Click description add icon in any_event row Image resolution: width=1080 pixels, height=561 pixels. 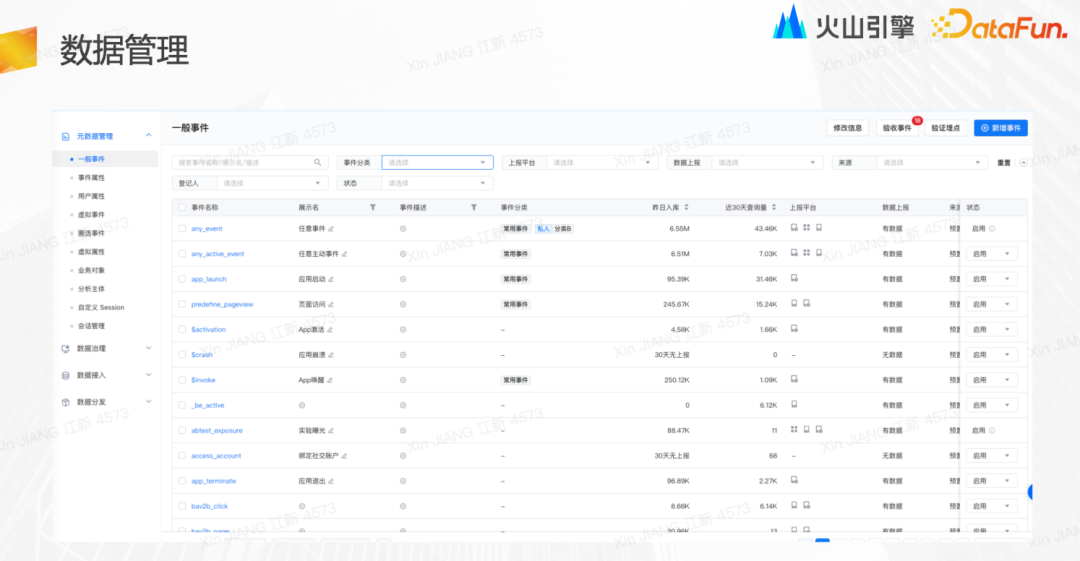click(x=403, y=229)
